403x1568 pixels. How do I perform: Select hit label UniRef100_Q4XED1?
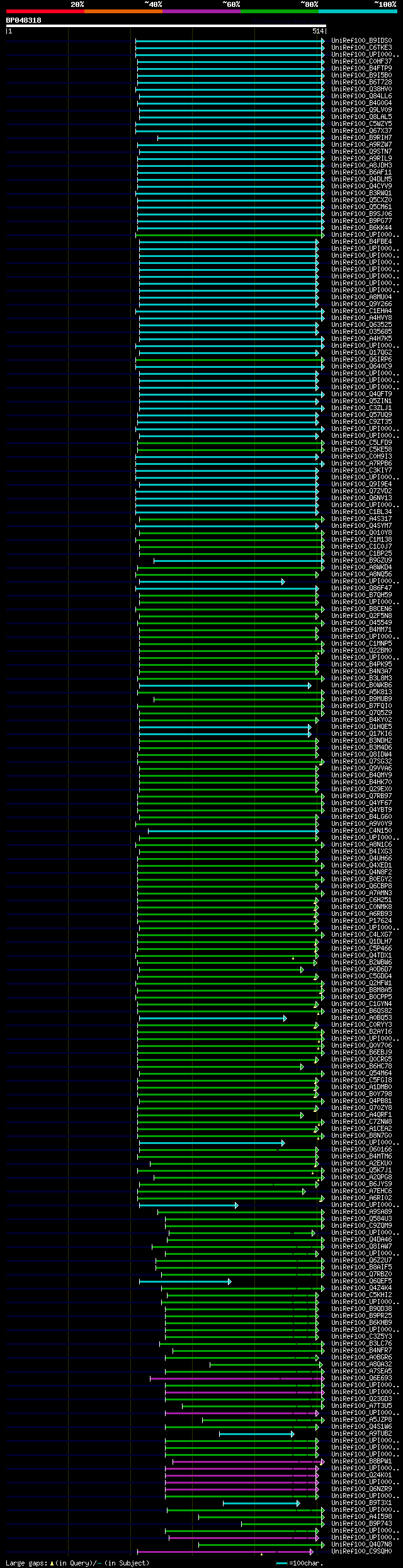pyautogui.click(x=361, y=866)
